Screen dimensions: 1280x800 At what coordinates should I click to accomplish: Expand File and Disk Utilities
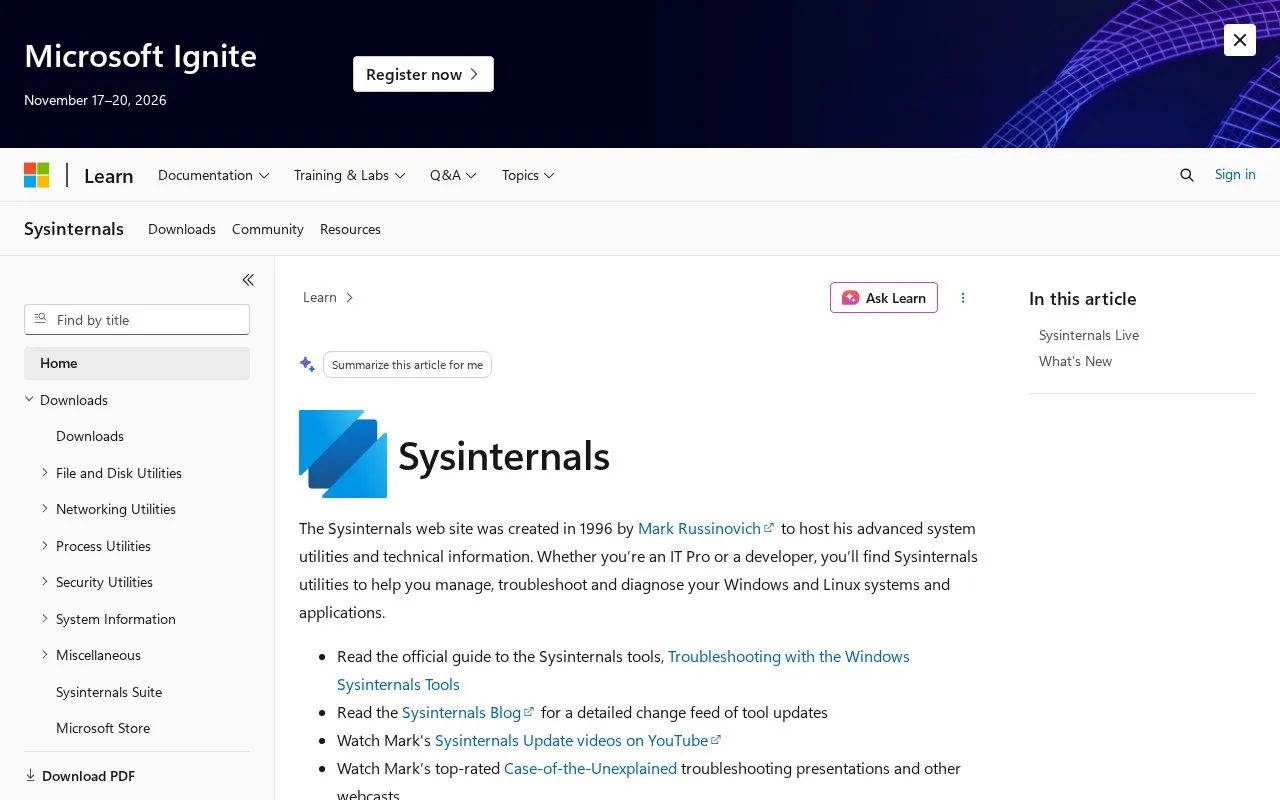45,472
